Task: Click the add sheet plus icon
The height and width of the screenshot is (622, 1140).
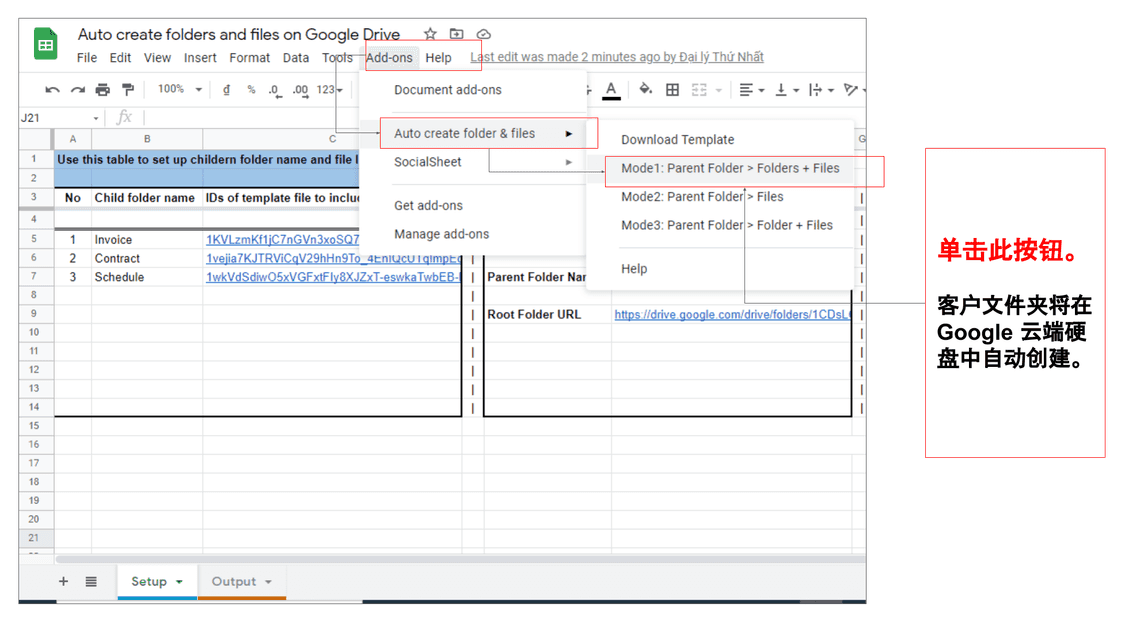Action: coord(63,581)
